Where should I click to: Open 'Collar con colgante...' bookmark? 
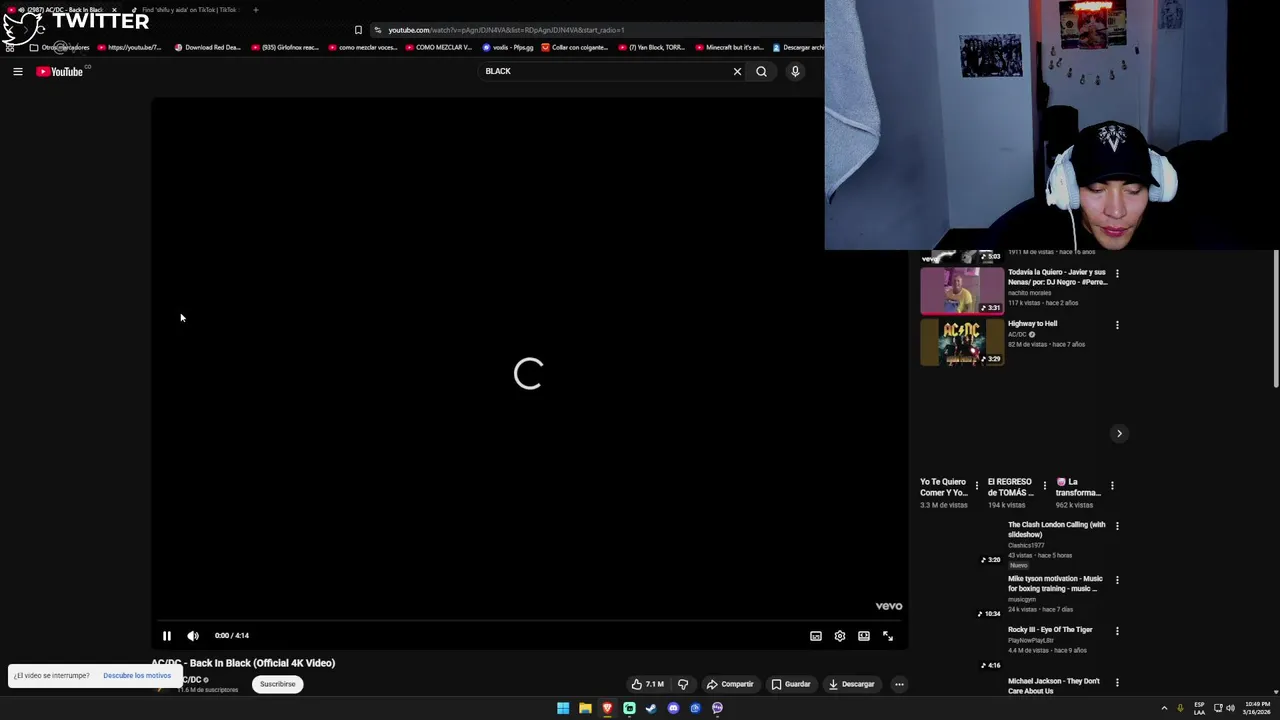575,47
